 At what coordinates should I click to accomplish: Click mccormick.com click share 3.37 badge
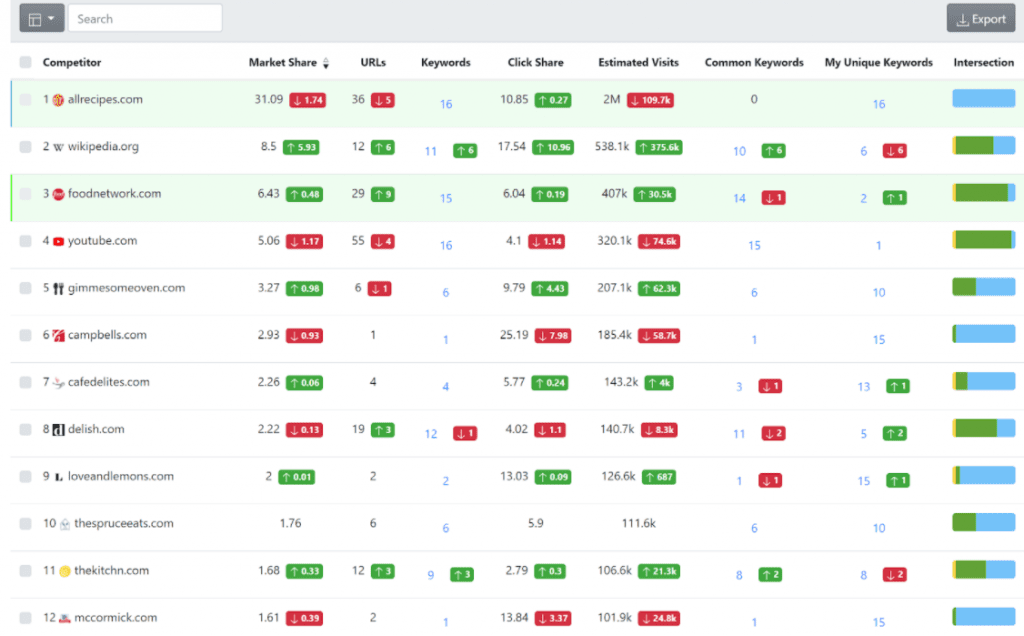click(552, 618)
